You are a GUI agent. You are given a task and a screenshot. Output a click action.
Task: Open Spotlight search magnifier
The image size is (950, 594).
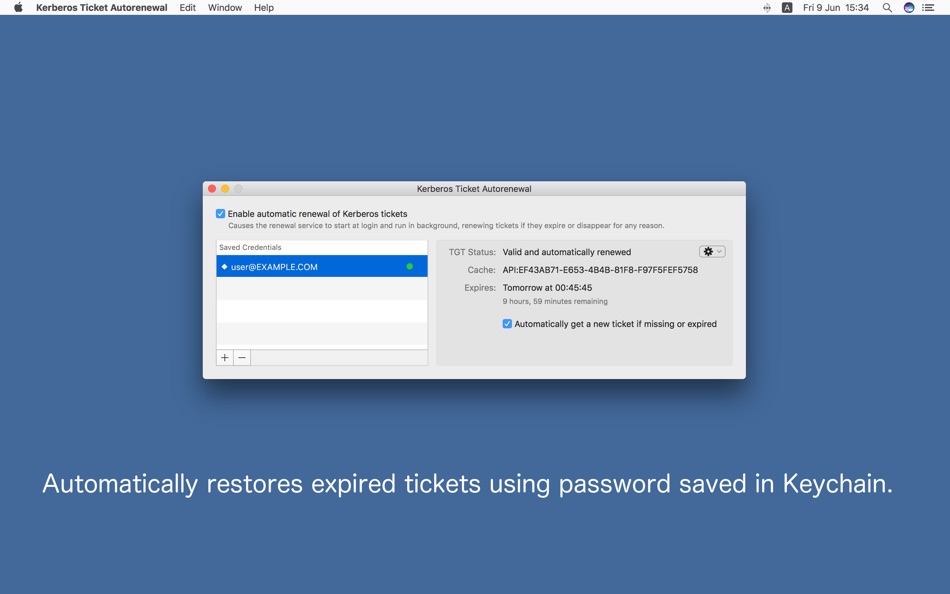pos(887,7)
